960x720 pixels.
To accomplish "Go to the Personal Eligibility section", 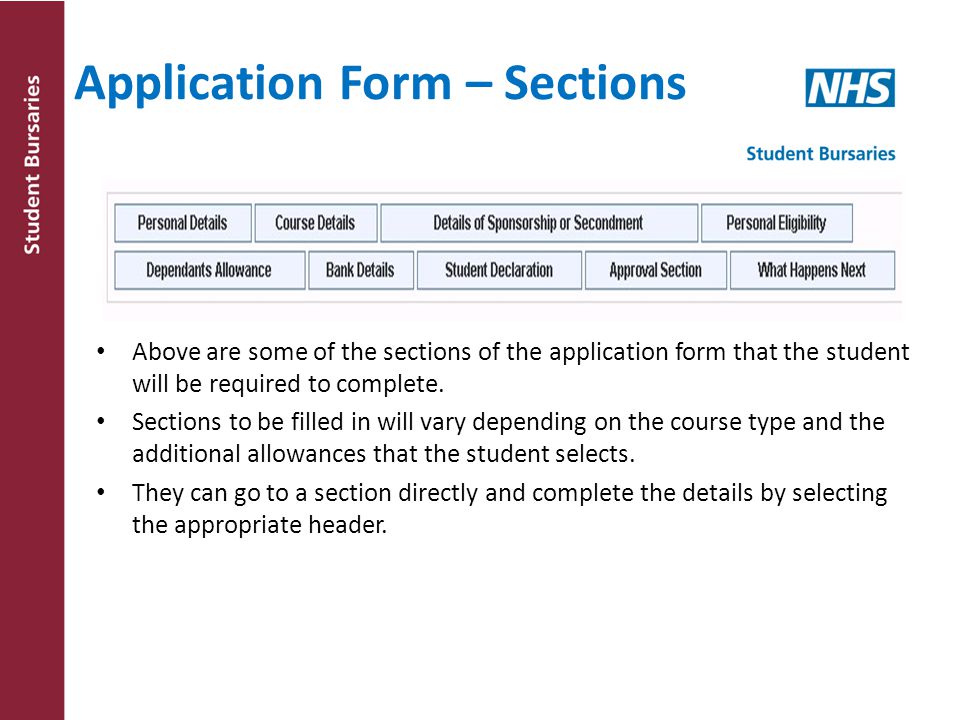I will [776, 223].
